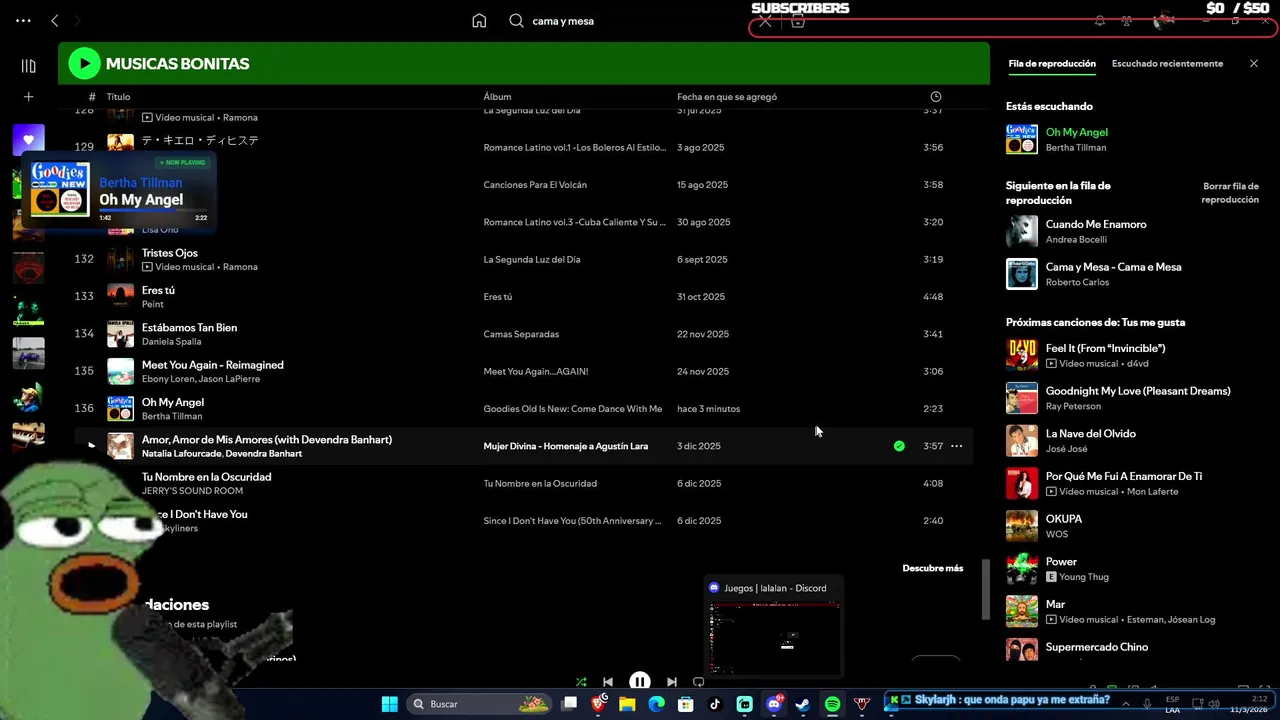Open friend activity people icon
This screenshot has width=1280, height=720.
coord(1126,21)
